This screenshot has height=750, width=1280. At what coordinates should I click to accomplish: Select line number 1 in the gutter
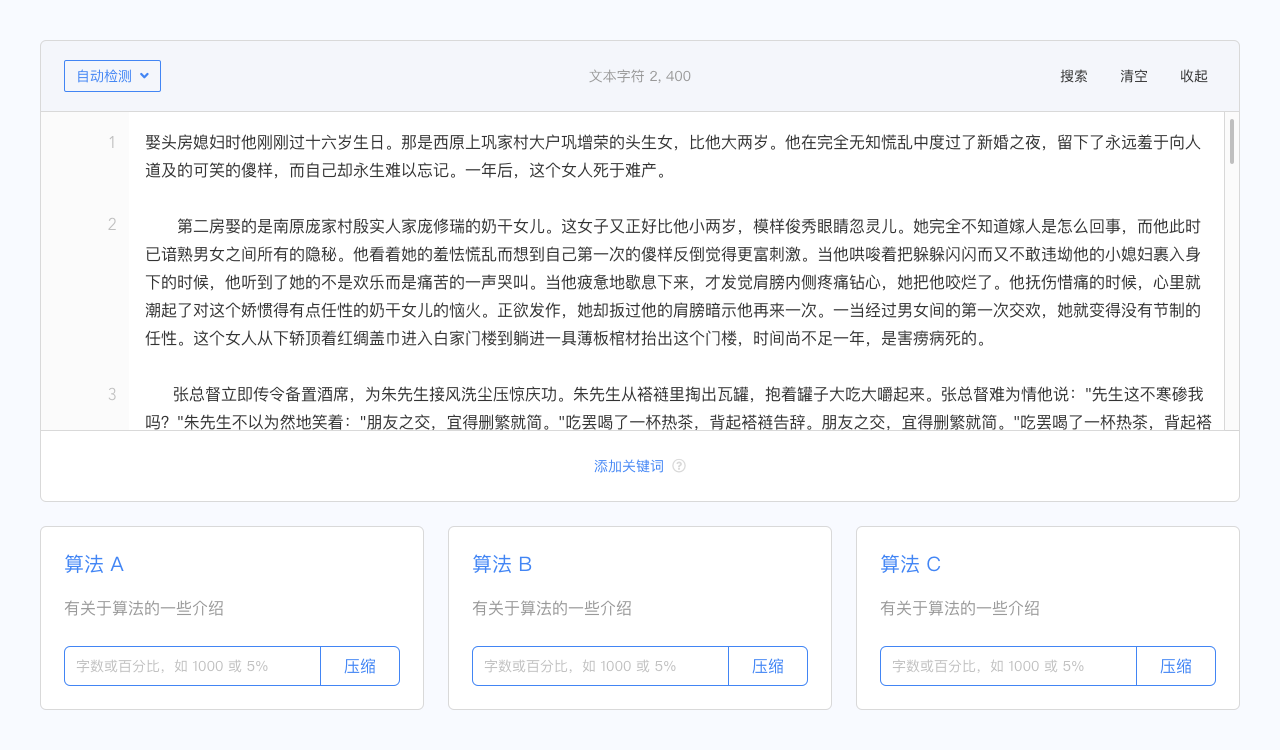(112, 142)
